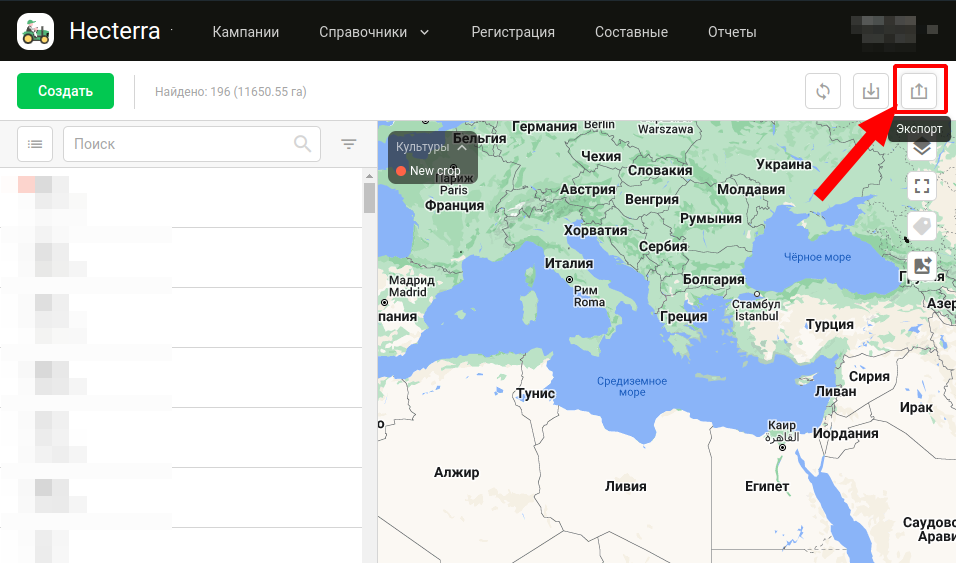Viewport: 956px width, 563px height.
Task: Click the export map image icon
Action: 921,265
